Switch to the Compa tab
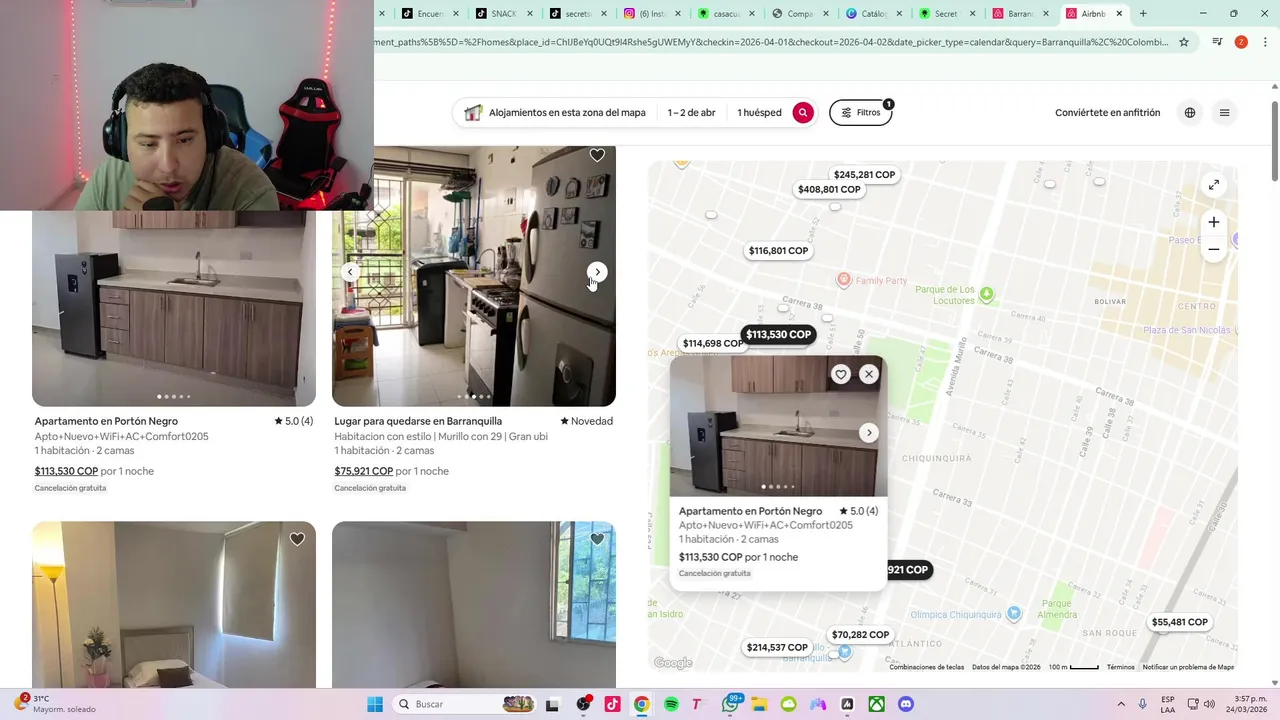 (800, 14)
